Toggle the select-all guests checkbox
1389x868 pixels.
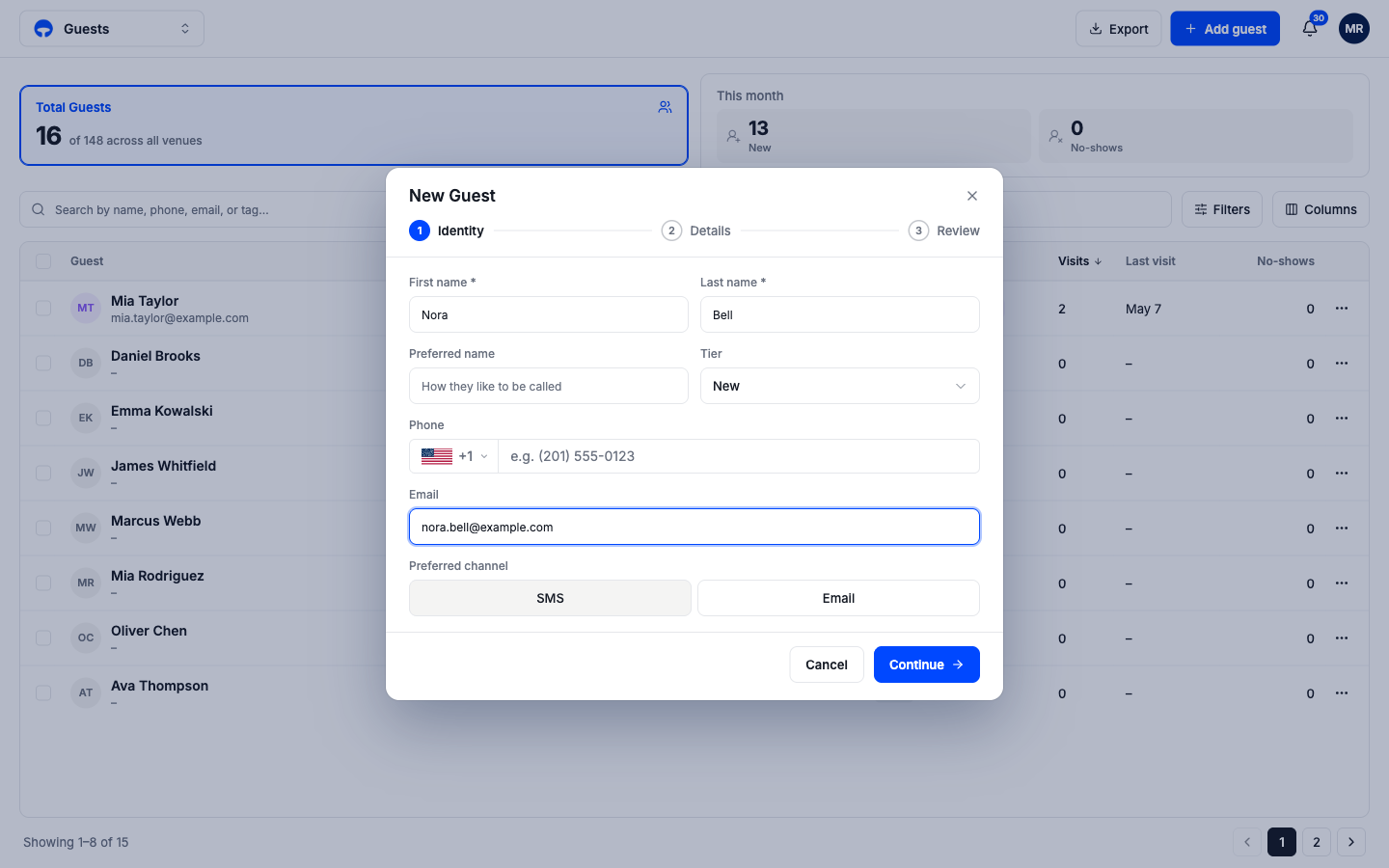(x=43, y=261)
